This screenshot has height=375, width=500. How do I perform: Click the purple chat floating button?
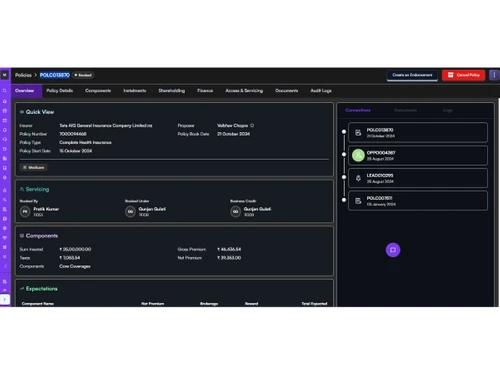point(393,250)
